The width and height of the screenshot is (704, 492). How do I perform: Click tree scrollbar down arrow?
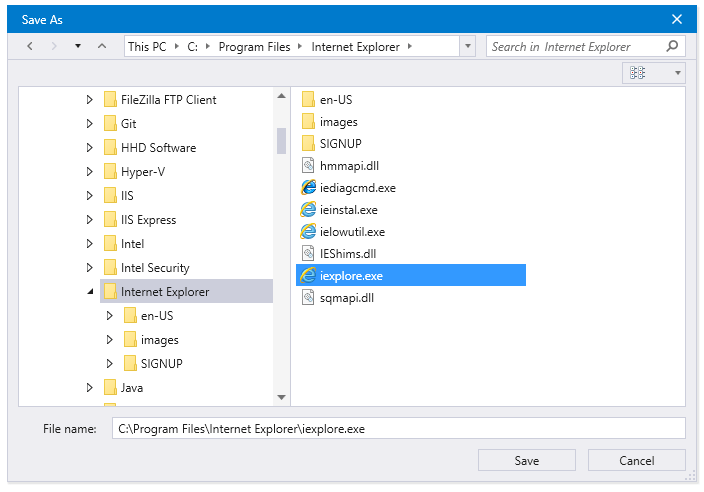[282, 397]
